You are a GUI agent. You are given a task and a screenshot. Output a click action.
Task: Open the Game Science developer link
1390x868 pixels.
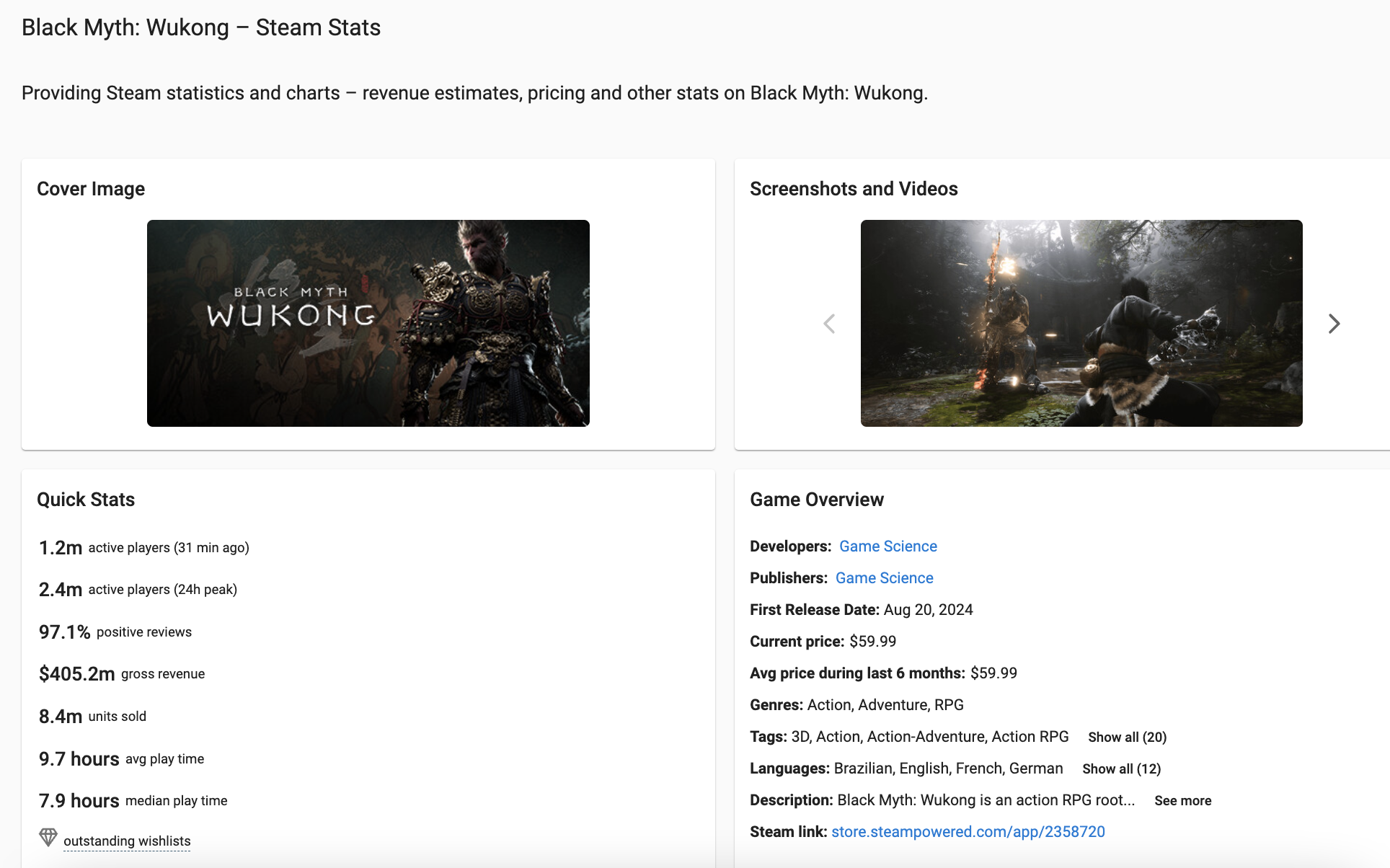(x=887, y=546)
